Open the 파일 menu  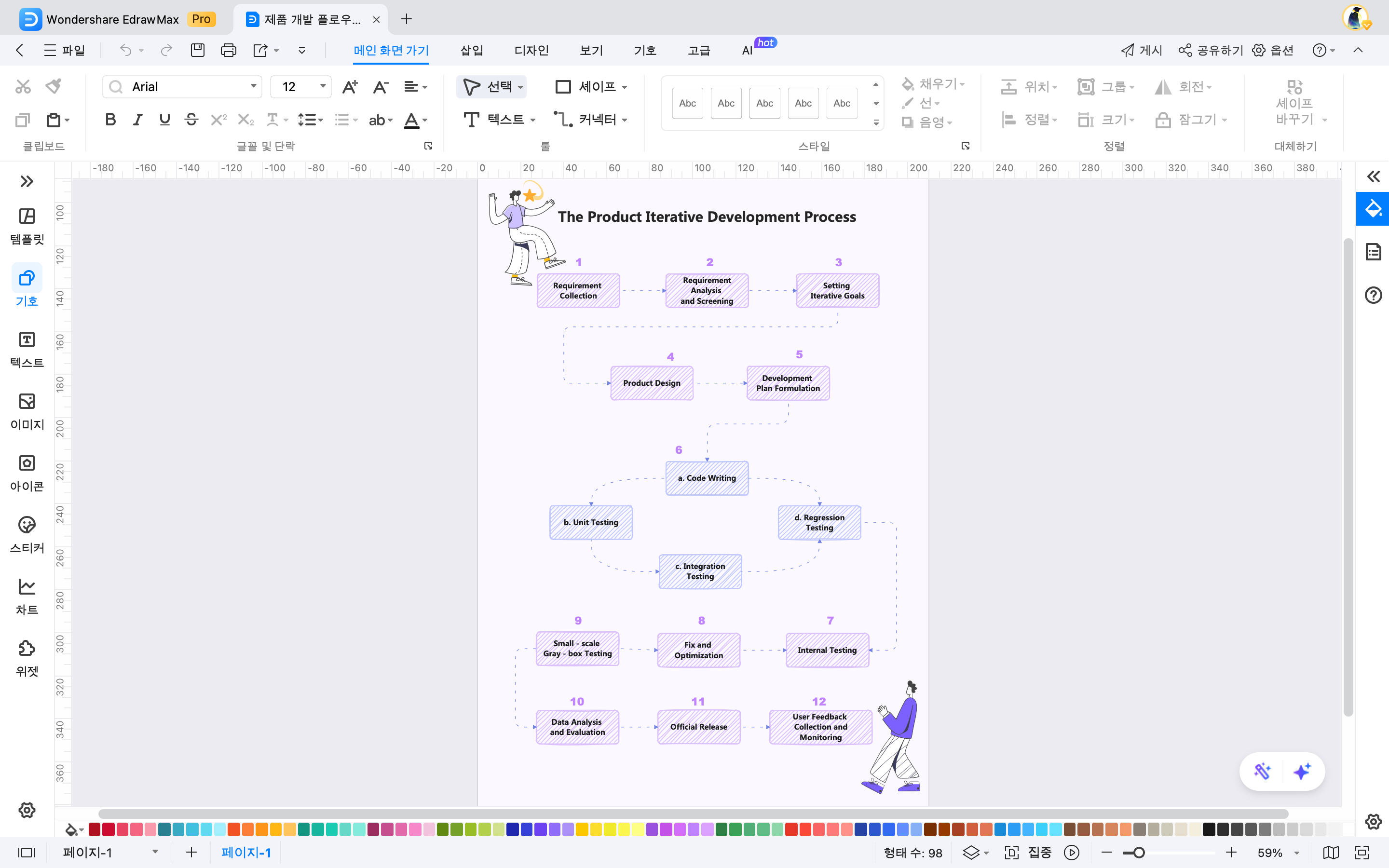pyautogui.click(x=65, y=50)
